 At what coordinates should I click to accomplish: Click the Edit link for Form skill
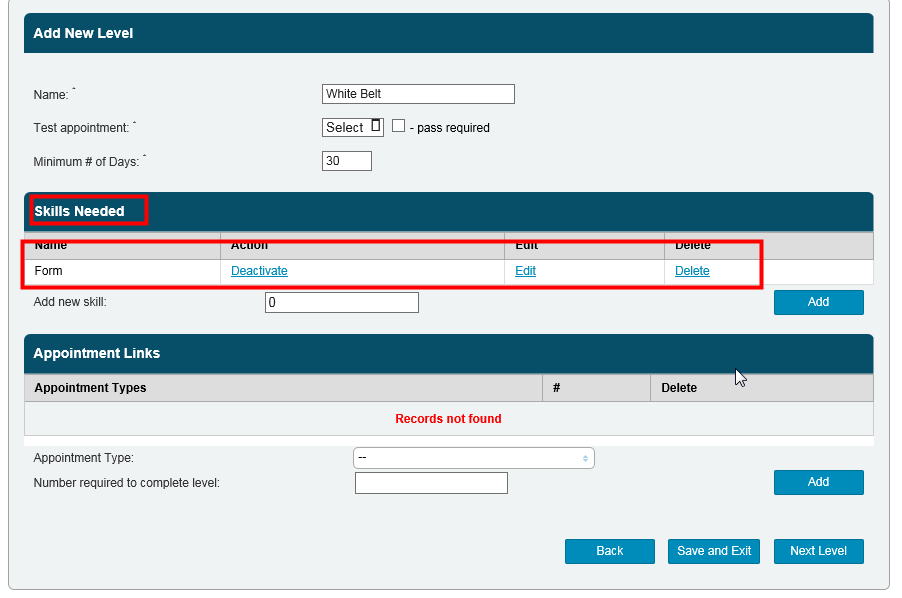[525, 271]
